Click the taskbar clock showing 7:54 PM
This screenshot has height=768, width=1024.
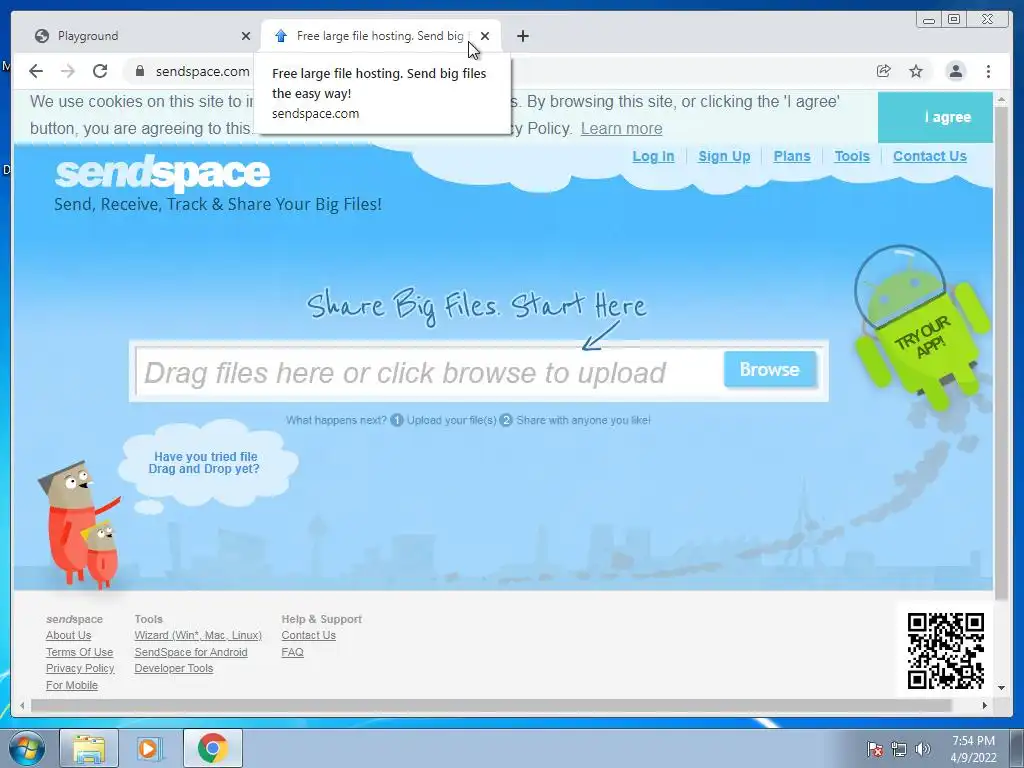973,749
